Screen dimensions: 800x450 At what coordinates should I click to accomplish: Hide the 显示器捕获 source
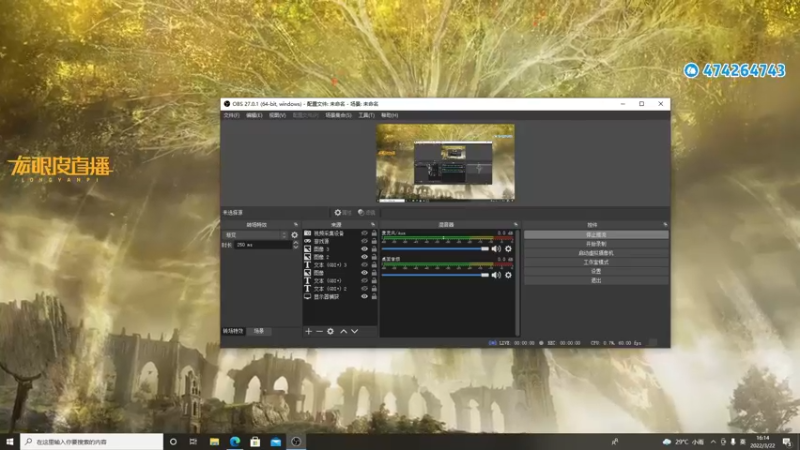tap(364, 296)
